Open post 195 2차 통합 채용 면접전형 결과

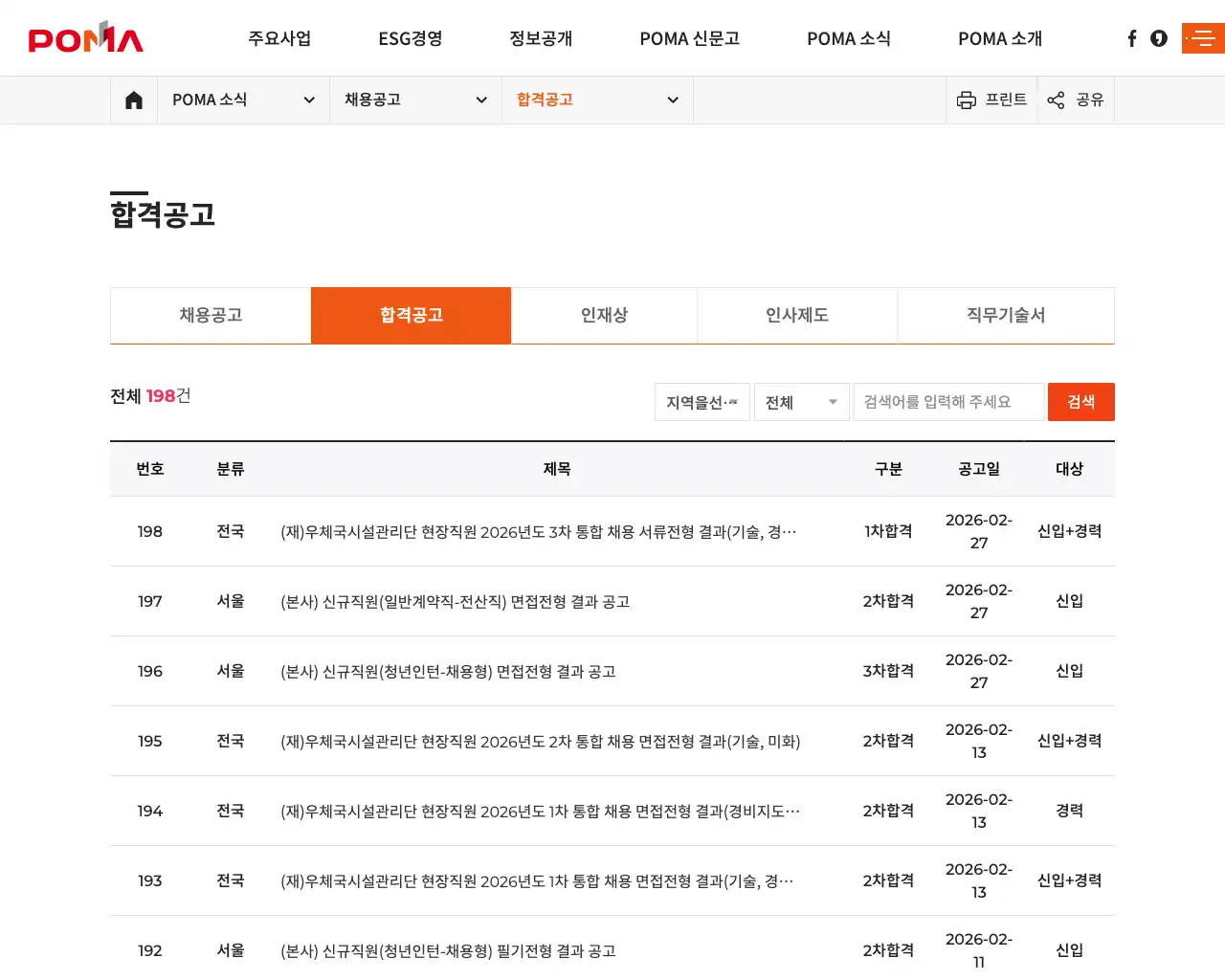[x=540, y=741]
